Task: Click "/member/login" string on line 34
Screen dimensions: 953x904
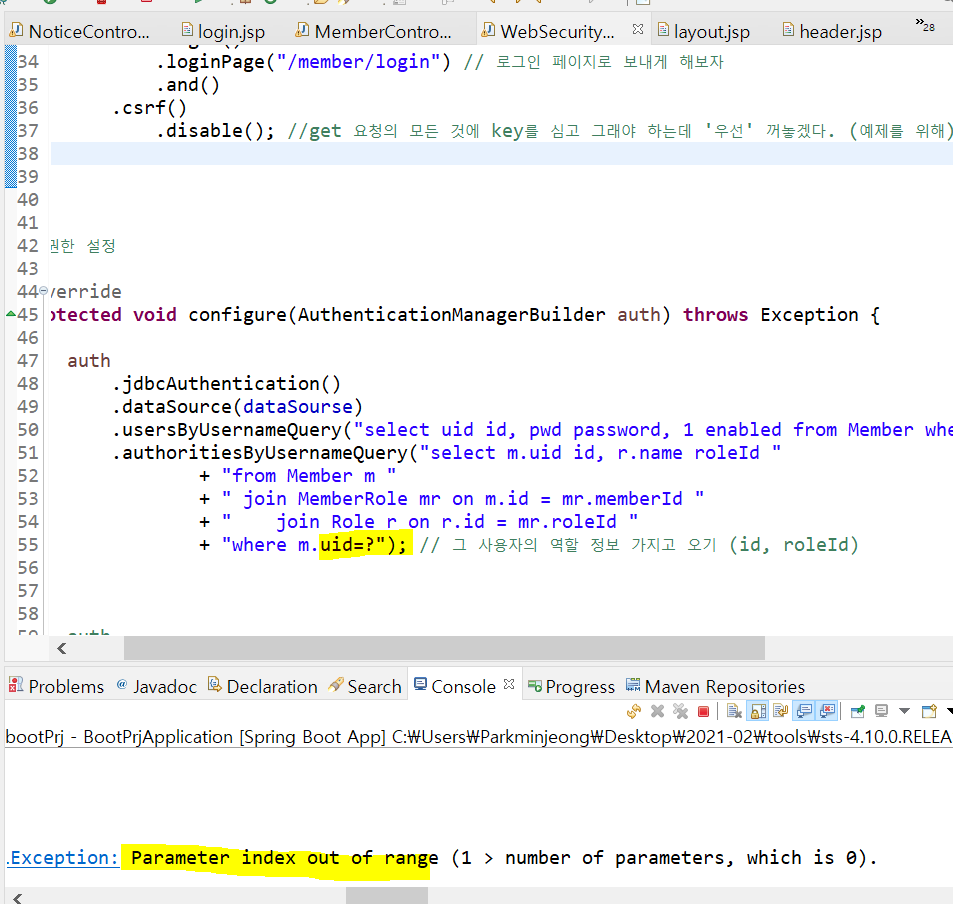Action: pos(358,62)
